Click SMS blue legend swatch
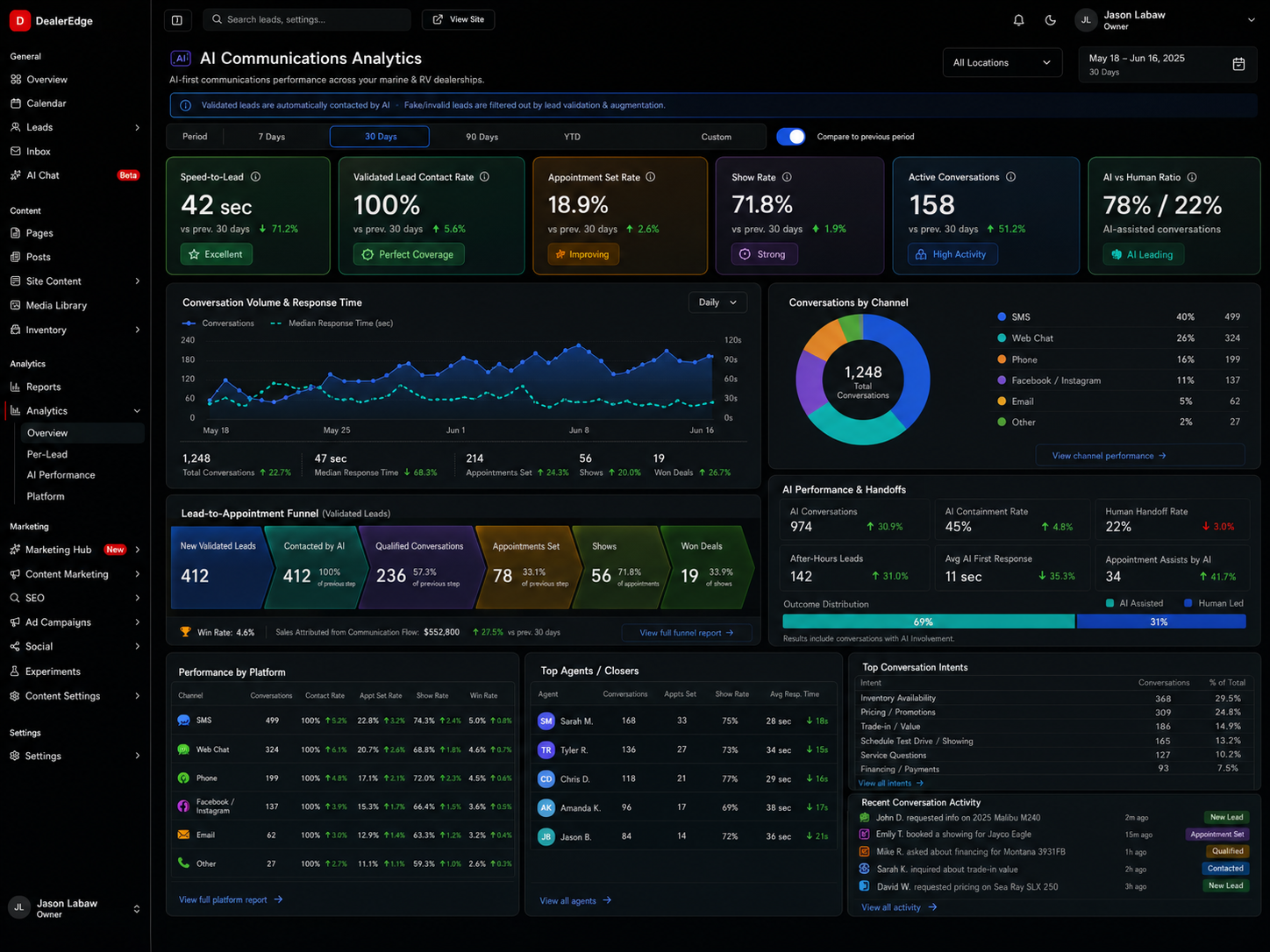Screen dimensions: 1270x952 (x=1002, y=317)
